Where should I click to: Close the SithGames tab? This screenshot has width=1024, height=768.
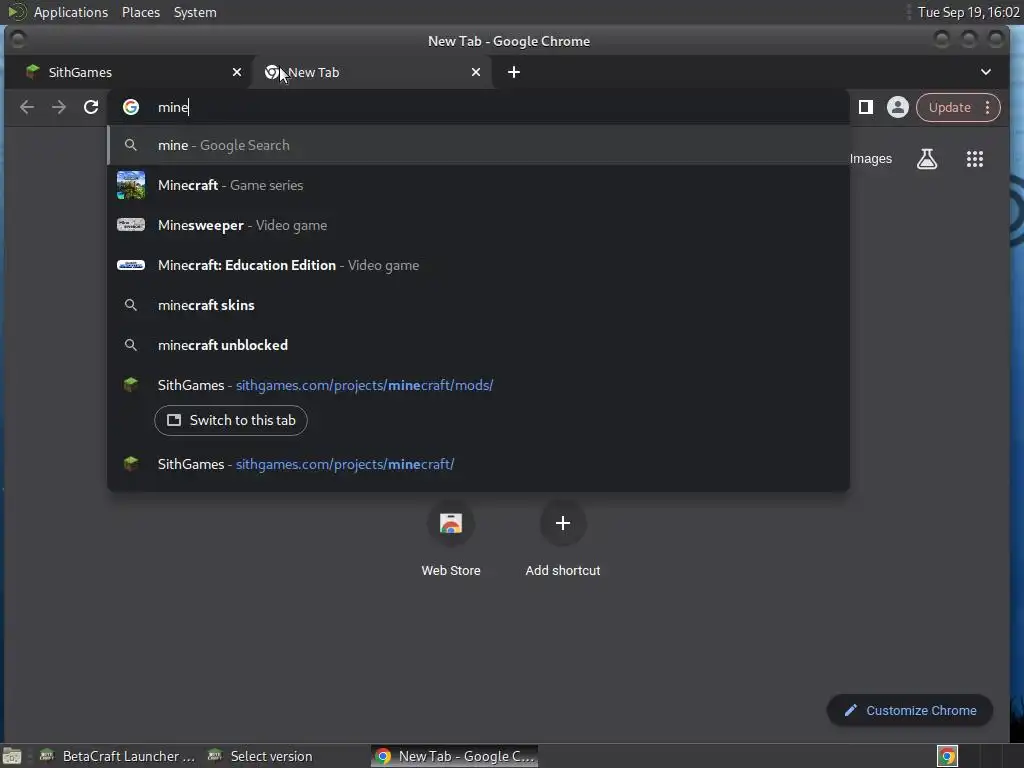(237, 72)
